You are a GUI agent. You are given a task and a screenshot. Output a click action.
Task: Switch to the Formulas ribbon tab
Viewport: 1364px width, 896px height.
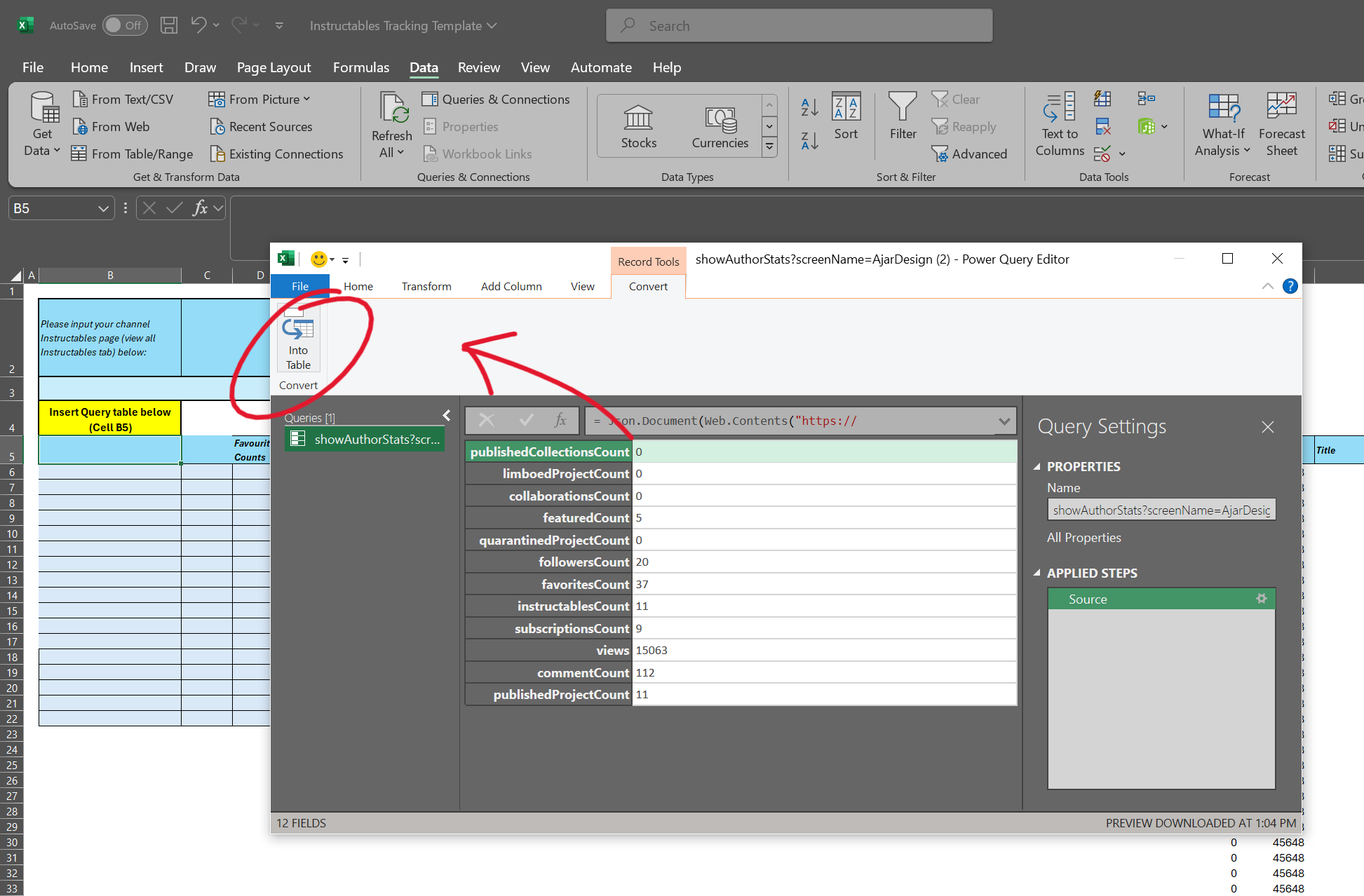[x=361, y=68]
